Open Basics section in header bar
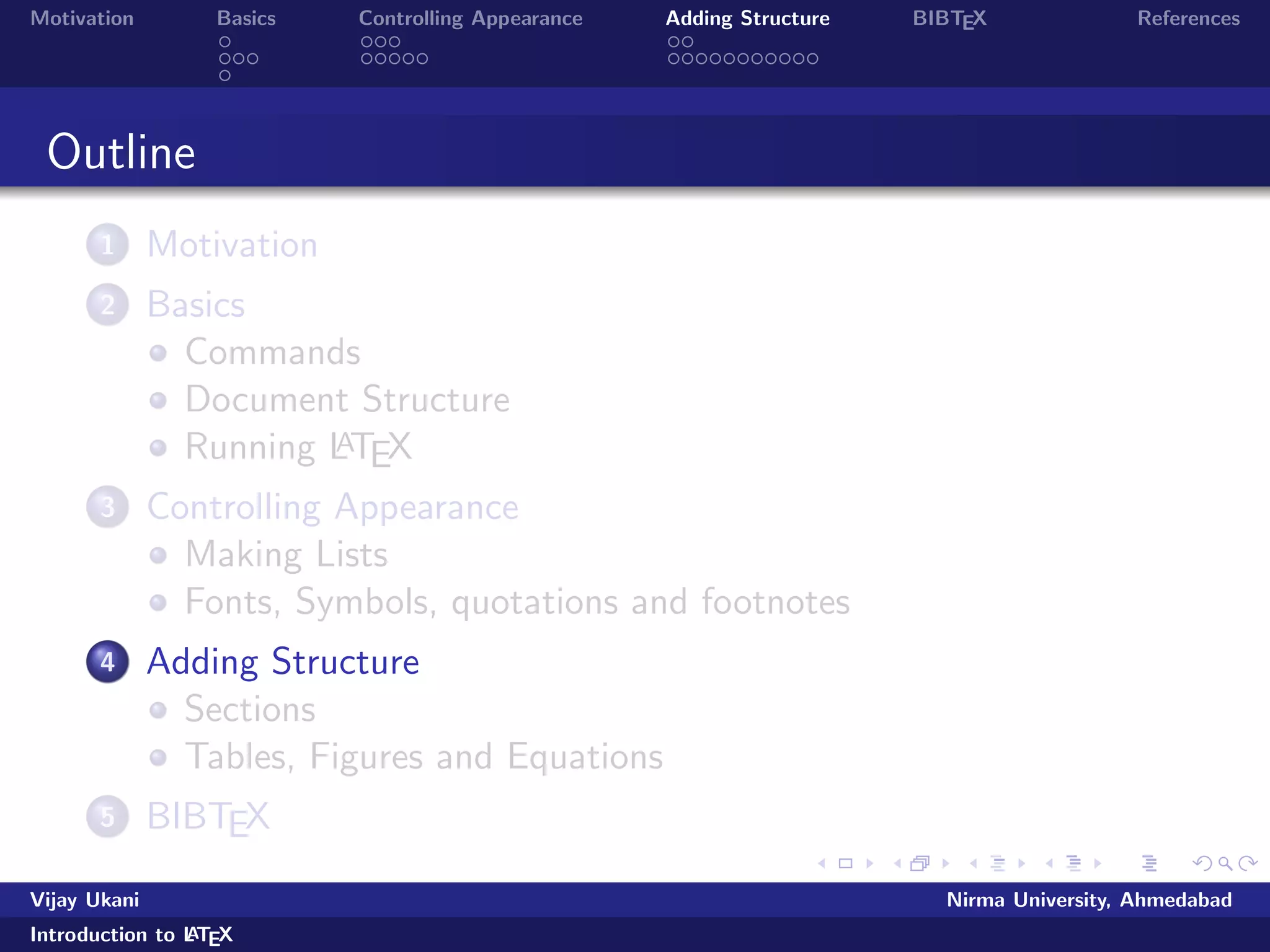1270x952 pixels. click(246, 18)
